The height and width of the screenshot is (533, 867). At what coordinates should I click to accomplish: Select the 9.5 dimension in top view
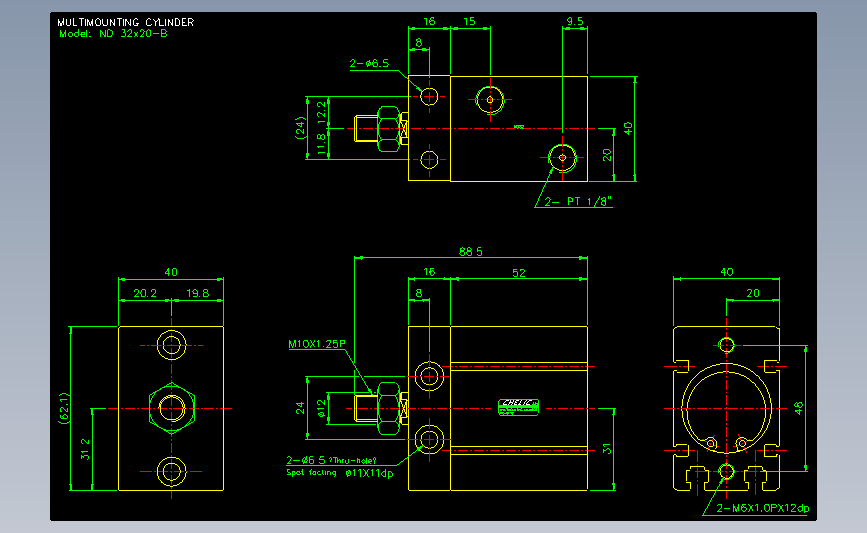(574, 21)
